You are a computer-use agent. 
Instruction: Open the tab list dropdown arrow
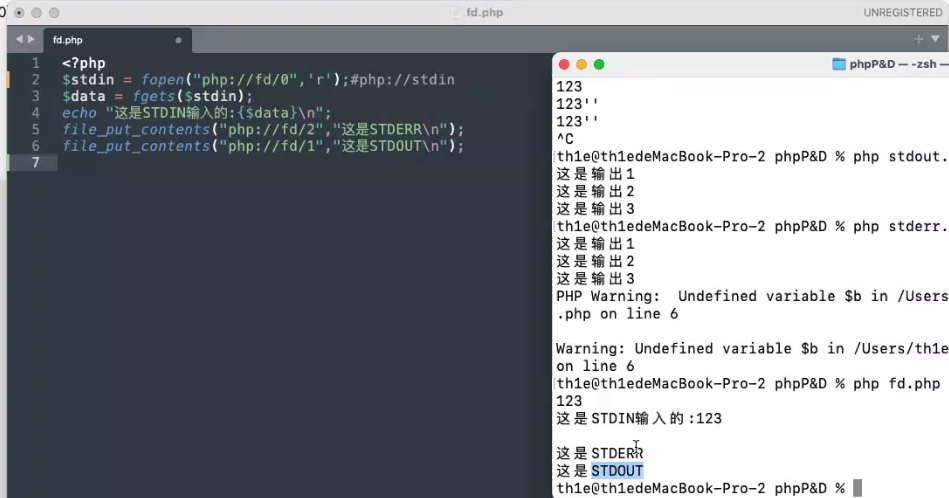[x=935, y=39]
